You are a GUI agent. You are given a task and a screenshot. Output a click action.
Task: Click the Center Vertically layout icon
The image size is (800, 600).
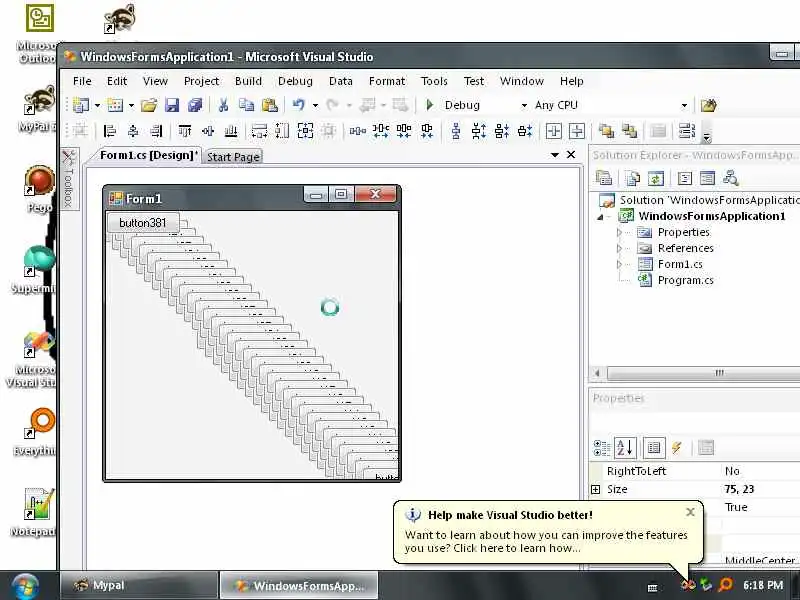click(577, 131)
